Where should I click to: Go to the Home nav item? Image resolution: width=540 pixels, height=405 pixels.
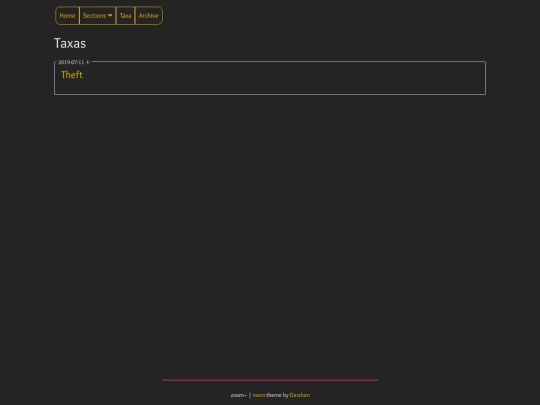[x=67, y=15]
